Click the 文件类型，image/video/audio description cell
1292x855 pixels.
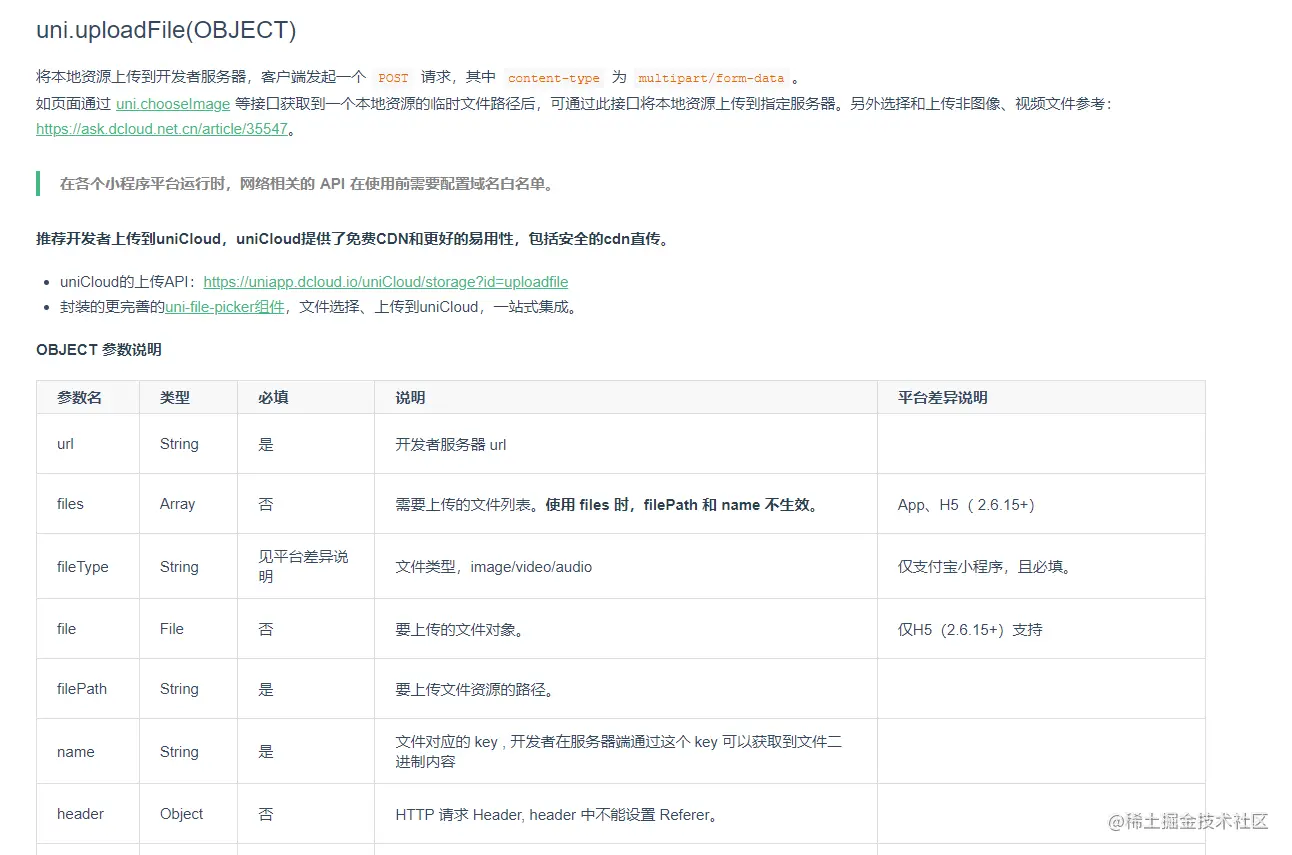tap(626, 567)
